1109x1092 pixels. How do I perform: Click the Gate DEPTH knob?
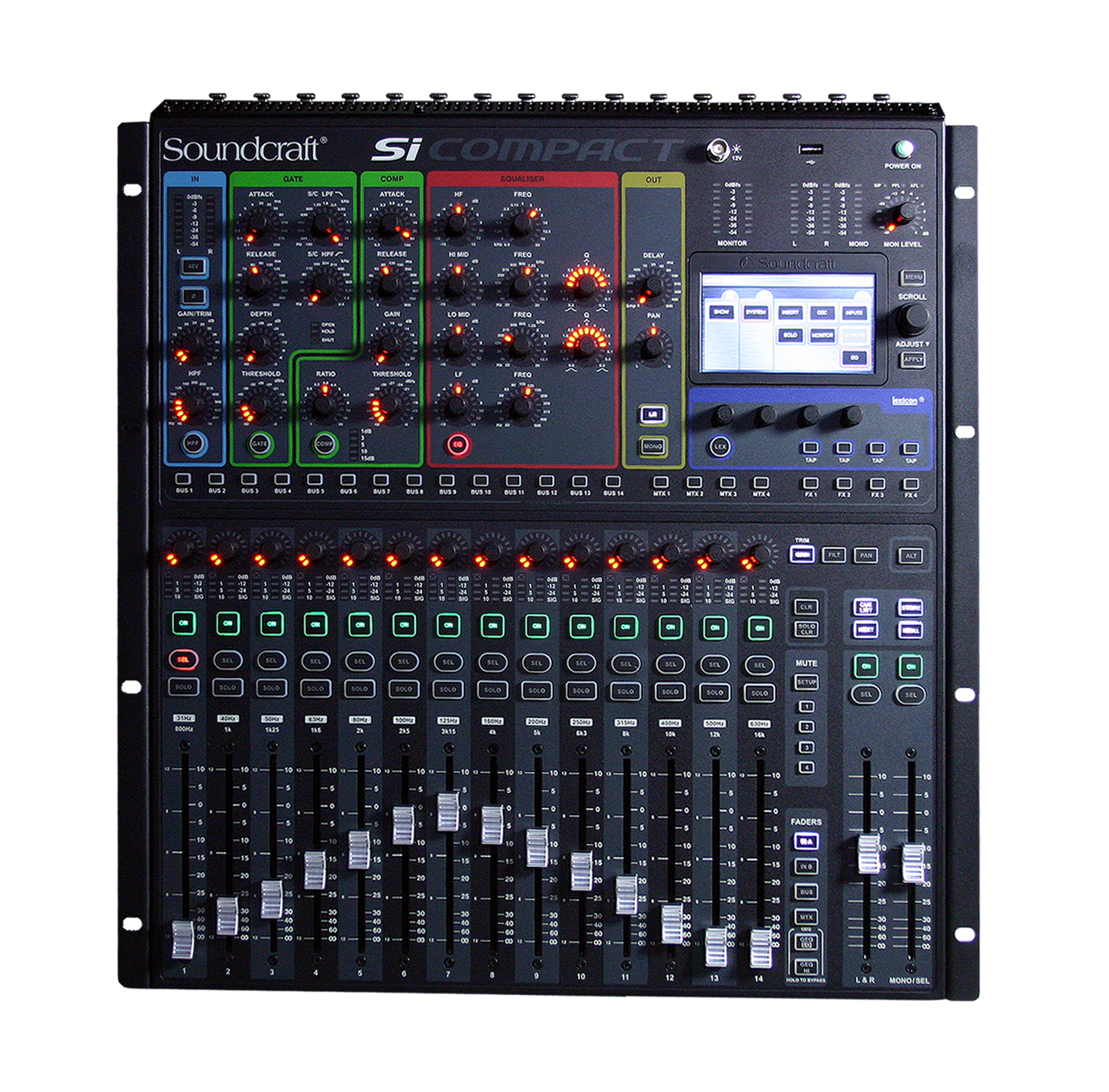click(259, 342)
